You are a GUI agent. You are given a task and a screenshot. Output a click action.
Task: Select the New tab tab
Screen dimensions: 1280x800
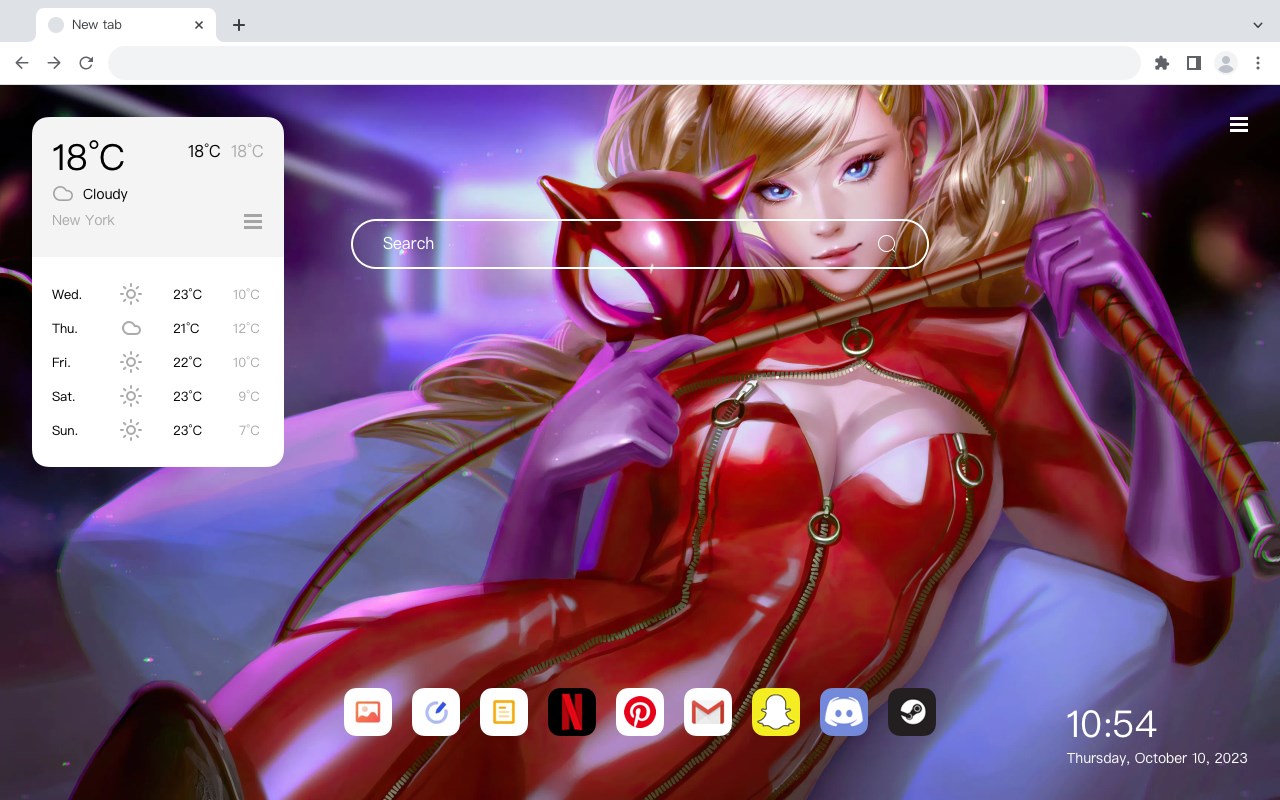coord(126,25)
